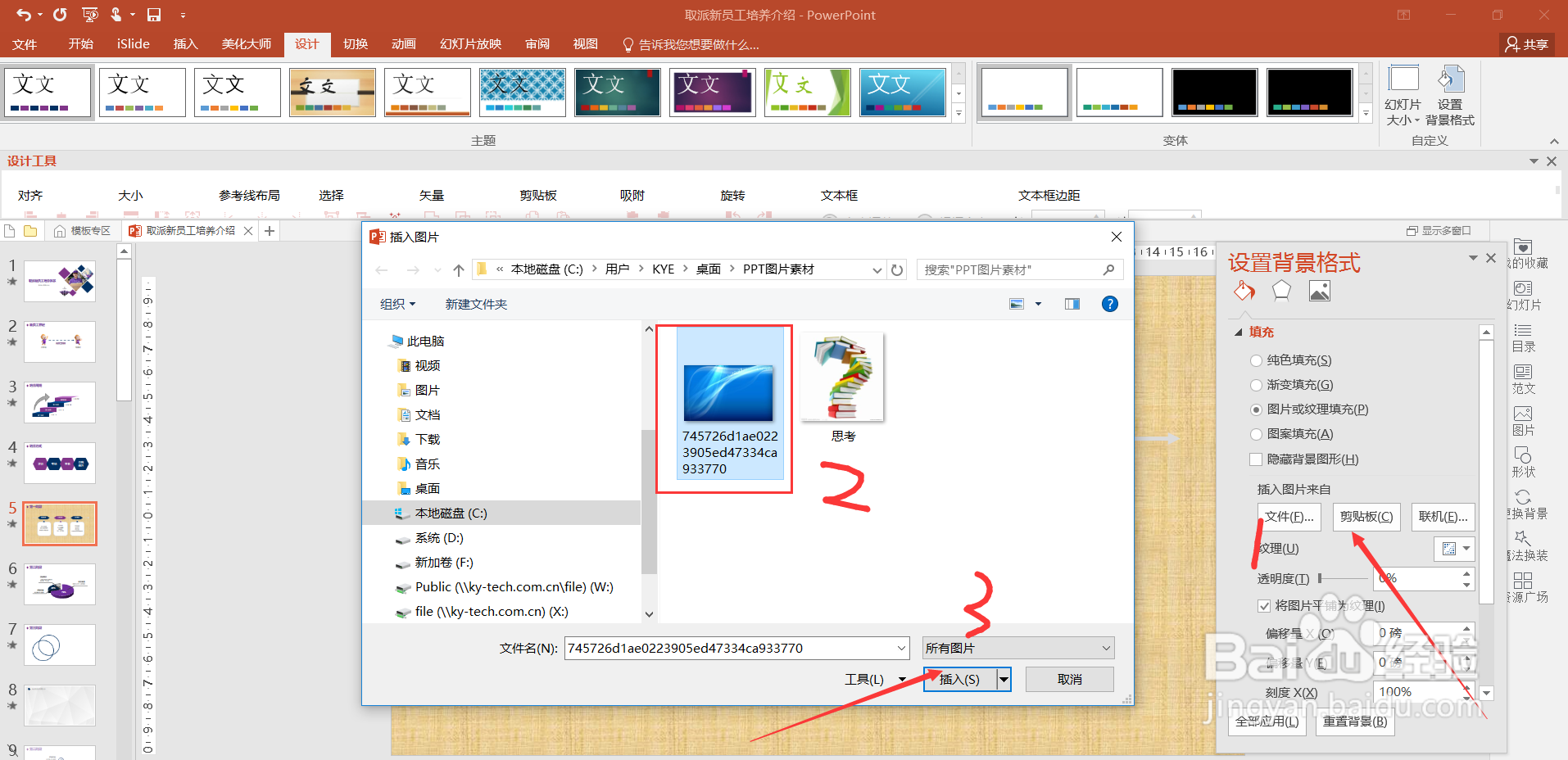Check 隐藏背景图形 checkbox
Viewport: 1568px width, 760px height.
(x=1256, y=459)
